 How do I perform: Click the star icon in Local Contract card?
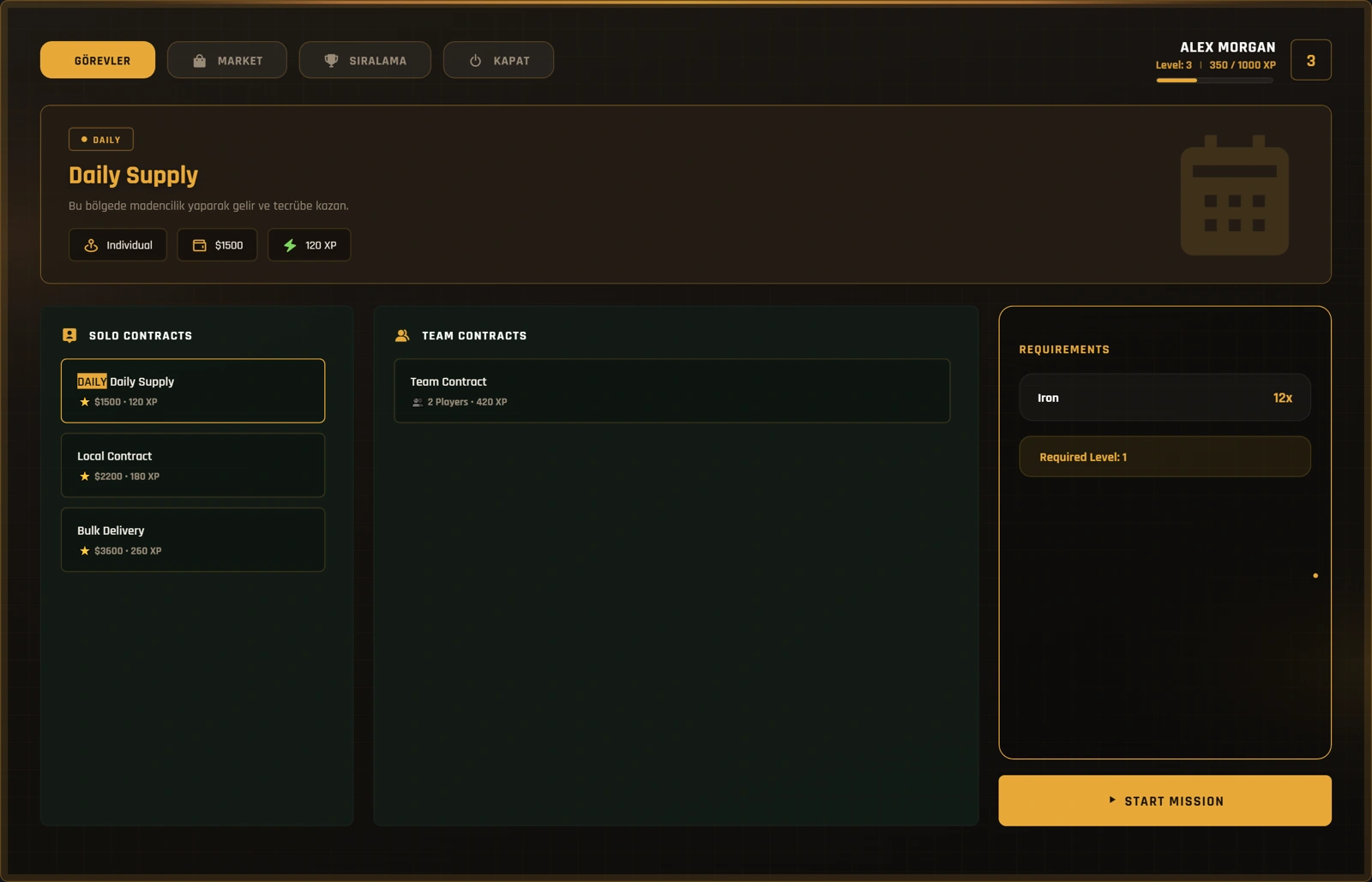coord(84,477)
